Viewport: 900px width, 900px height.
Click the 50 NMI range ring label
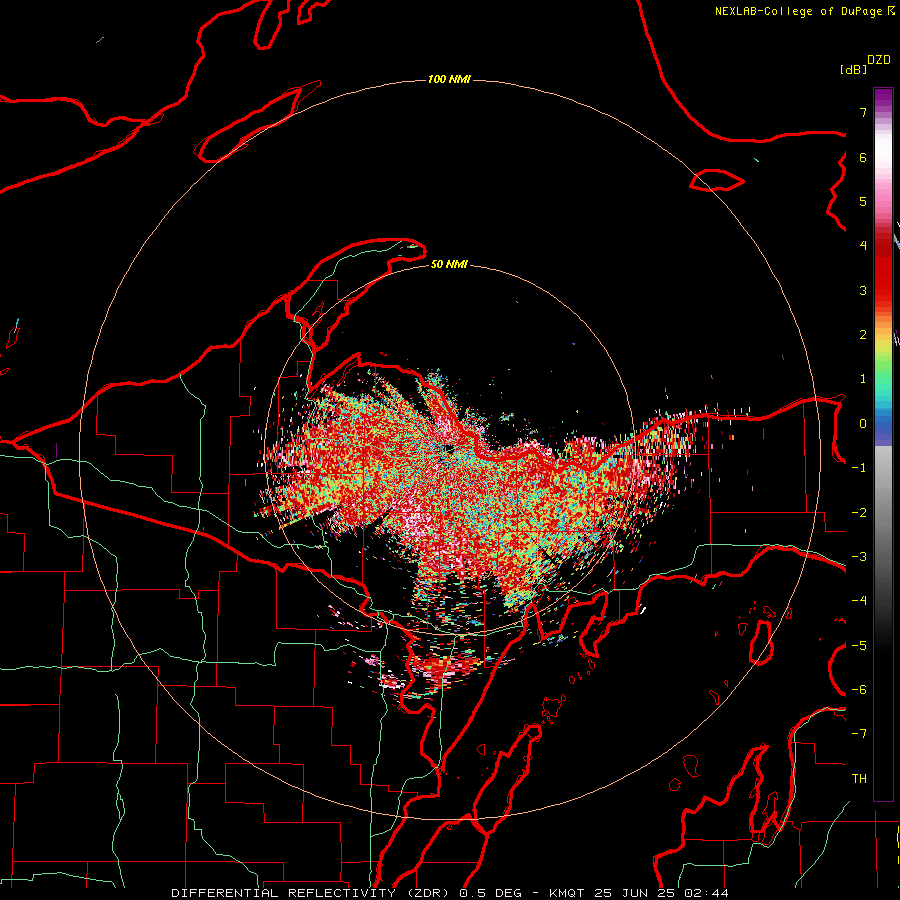tap(449, 264)
